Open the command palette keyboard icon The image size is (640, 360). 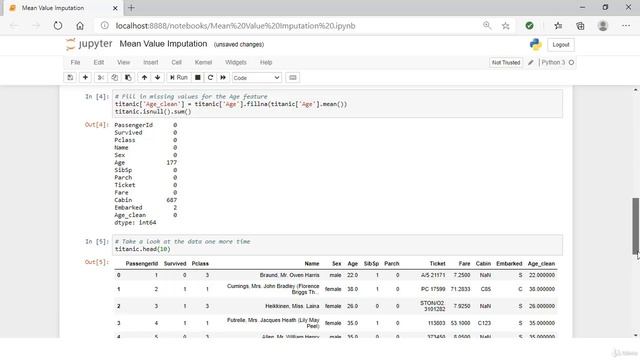293,78
